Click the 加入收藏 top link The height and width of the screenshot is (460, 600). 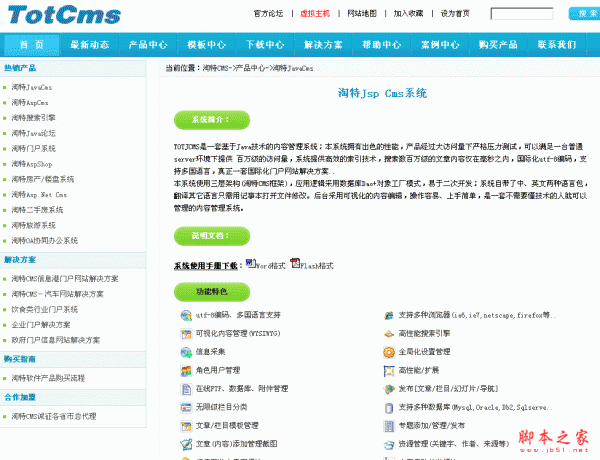tap(408, 14)
